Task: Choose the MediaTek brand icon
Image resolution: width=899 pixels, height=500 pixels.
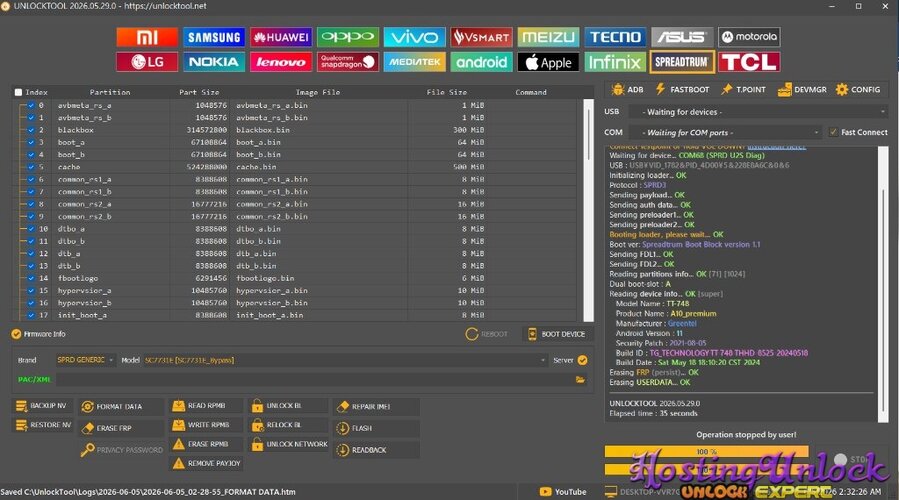Action: pyautogui.click(x=415, y=62)
